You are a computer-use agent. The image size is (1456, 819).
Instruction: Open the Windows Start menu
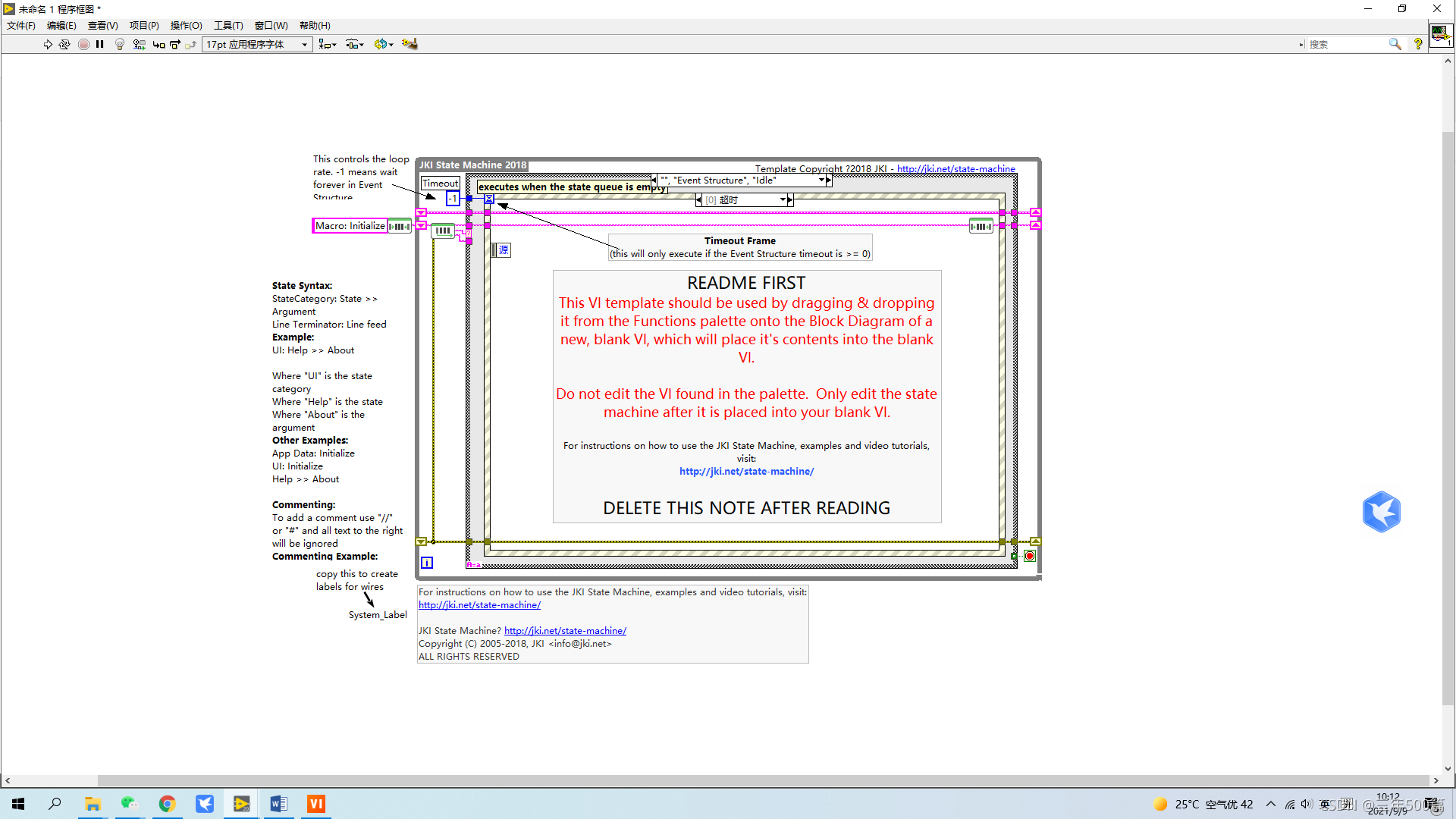pyautogui.click(x=18, y=804)
